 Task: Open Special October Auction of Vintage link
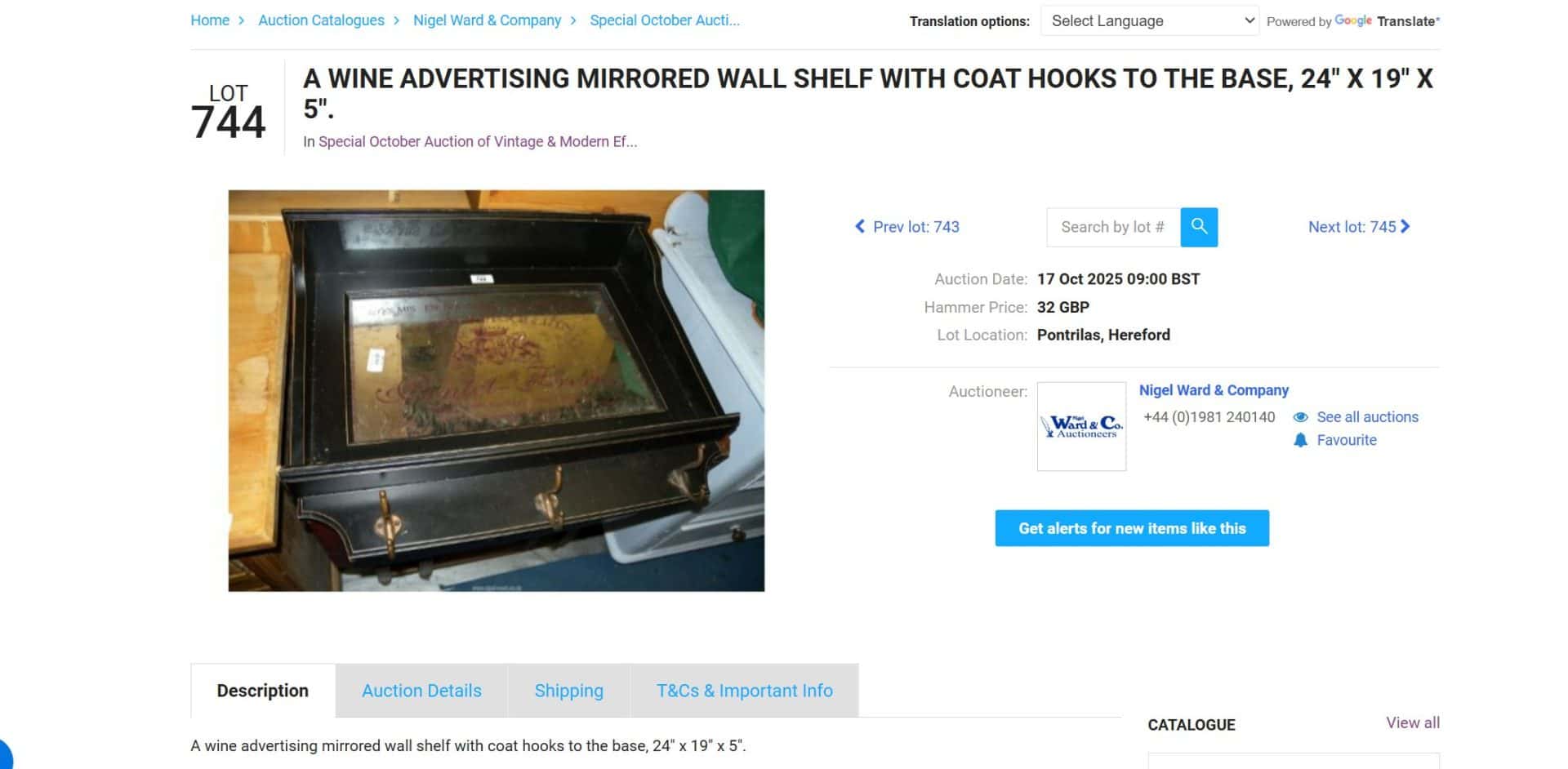coord(478,142)
